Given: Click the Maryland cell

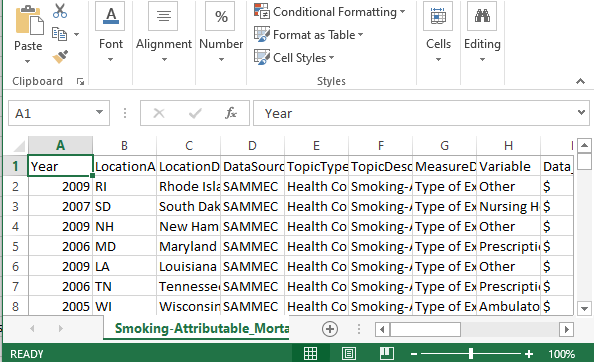Looking at the screenshot, I should [189, 247].
